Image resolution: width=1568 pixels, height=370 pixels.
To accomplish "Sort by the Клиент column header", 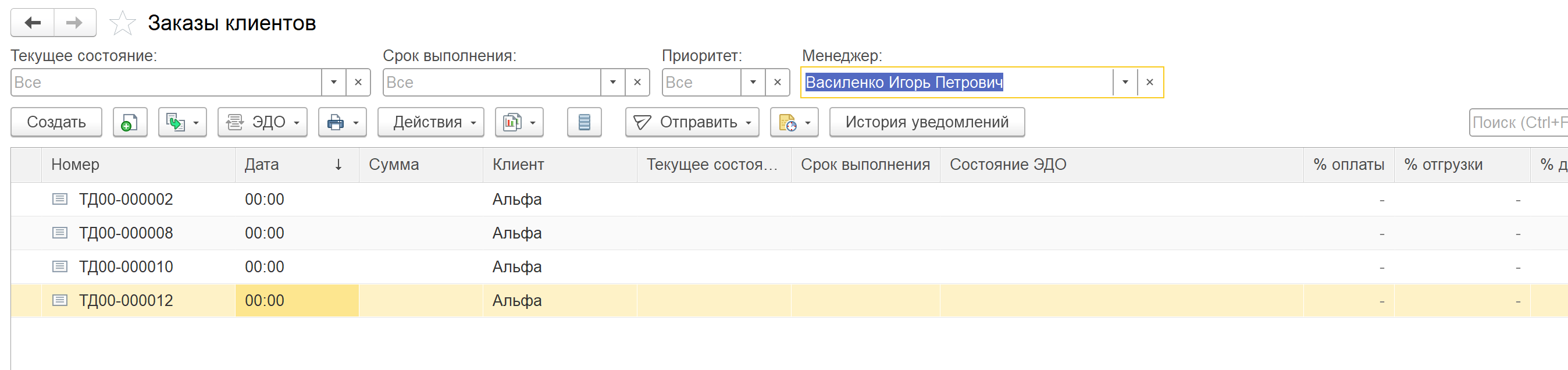I will click(560, 164).
